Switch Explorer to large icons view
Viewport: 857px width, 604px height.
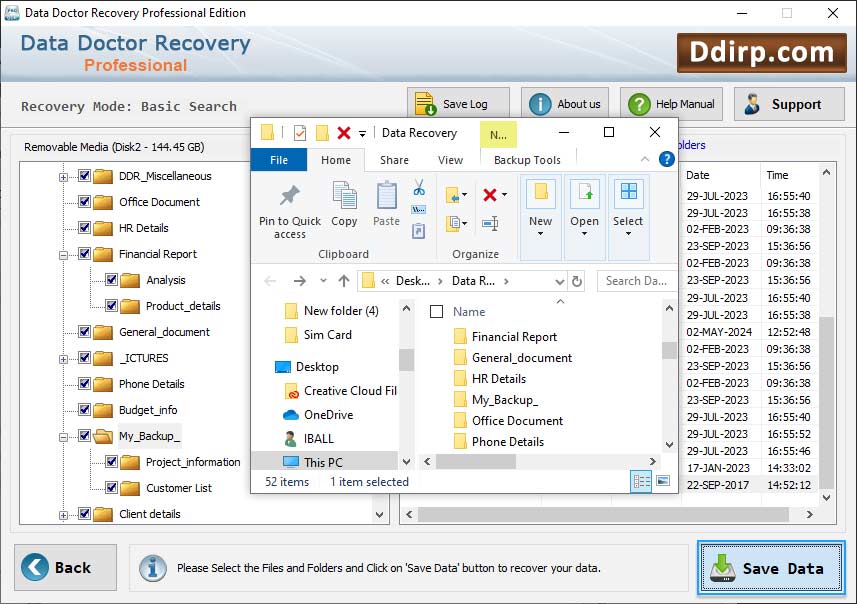click(663, 481)
